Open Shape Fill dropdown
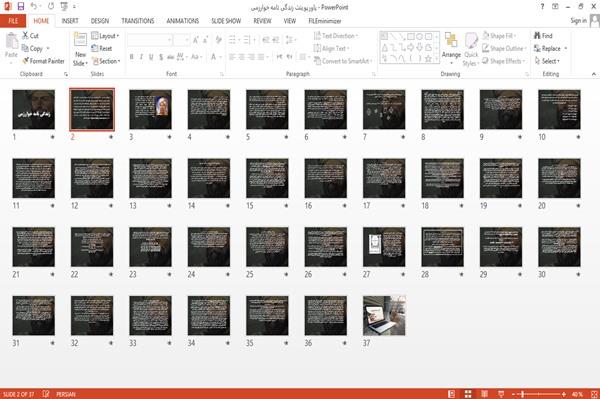 tap(499, 36)
